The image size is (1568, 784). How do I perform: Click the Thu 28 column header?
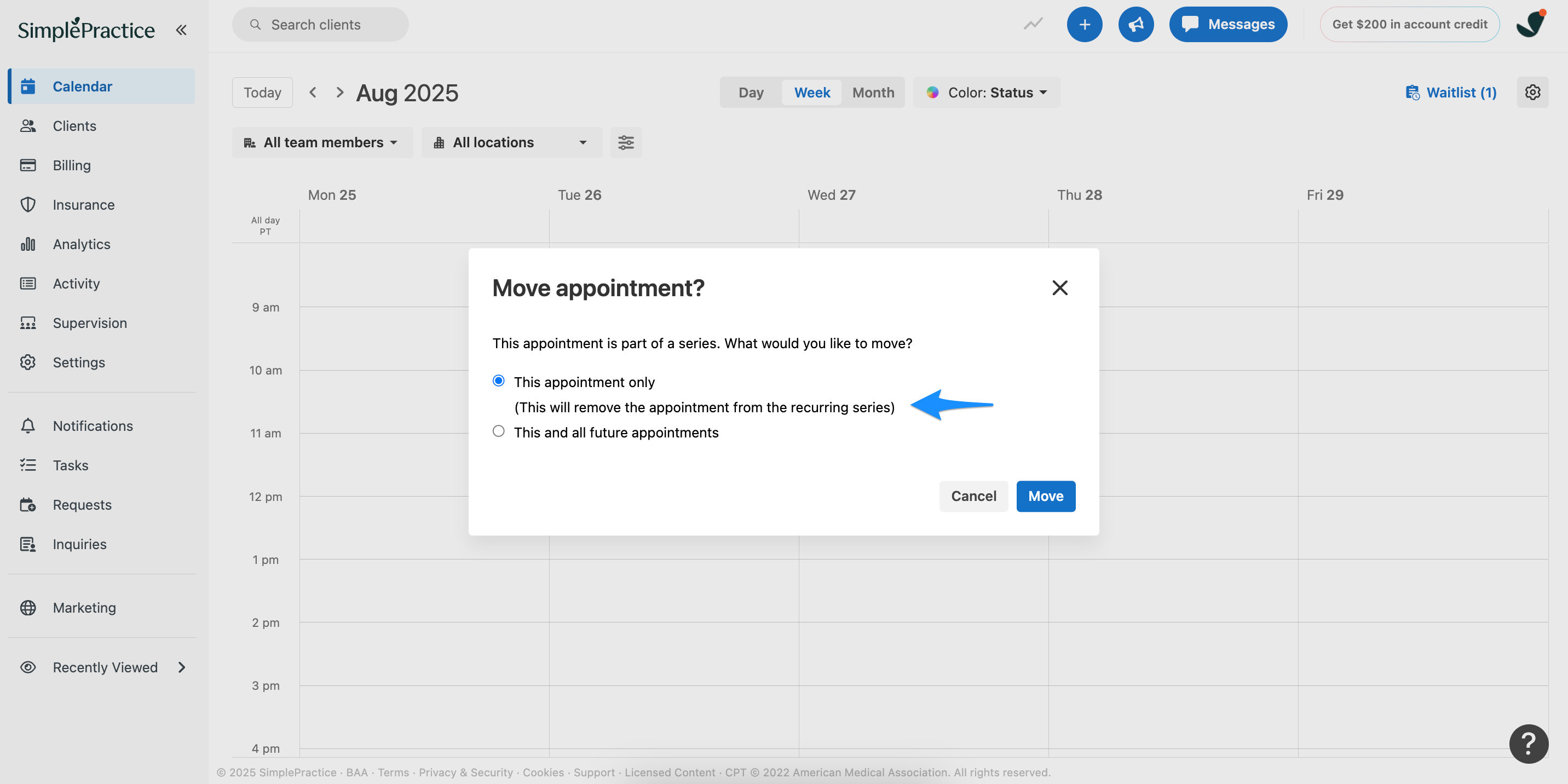pyautogui.click(x=1079, y=195)
